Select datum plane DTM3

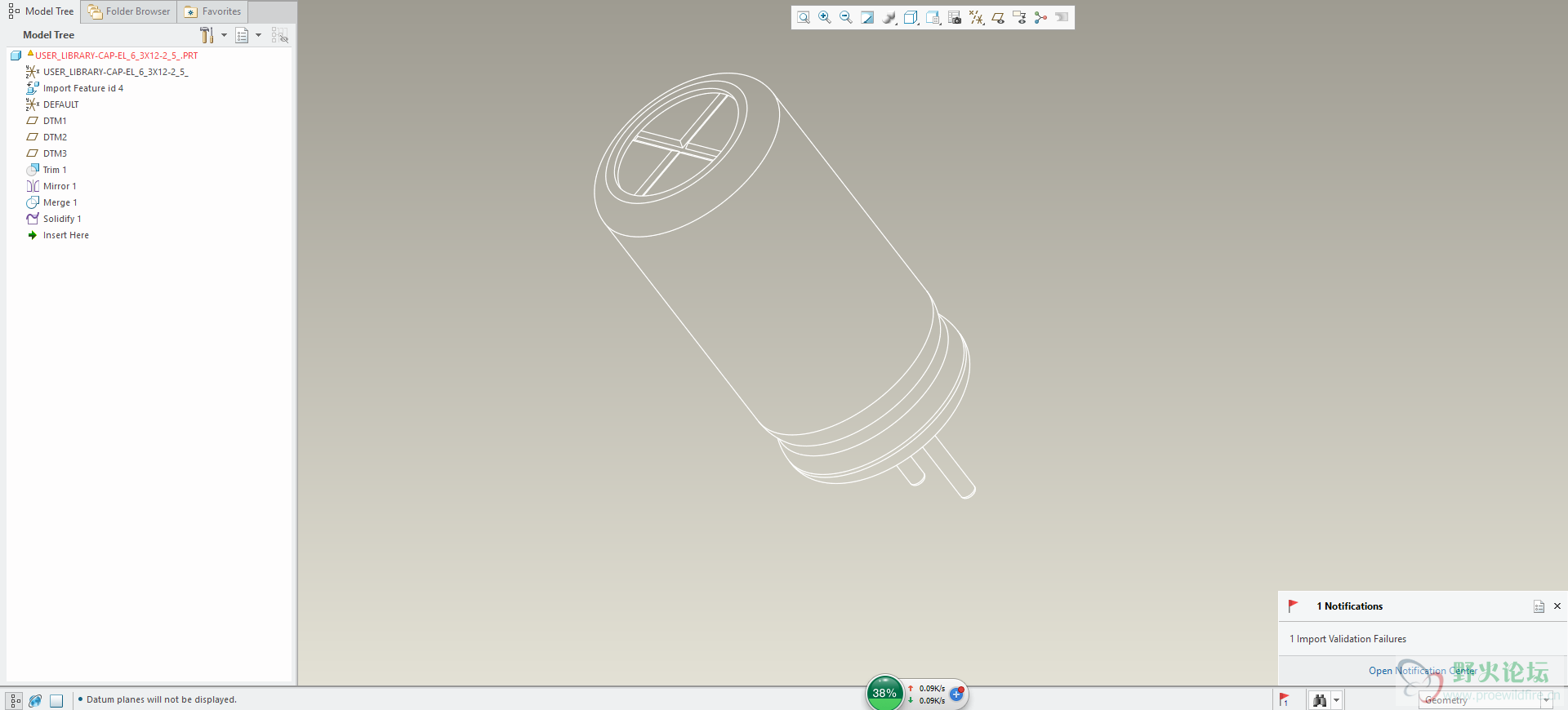[x=55, y=153]
